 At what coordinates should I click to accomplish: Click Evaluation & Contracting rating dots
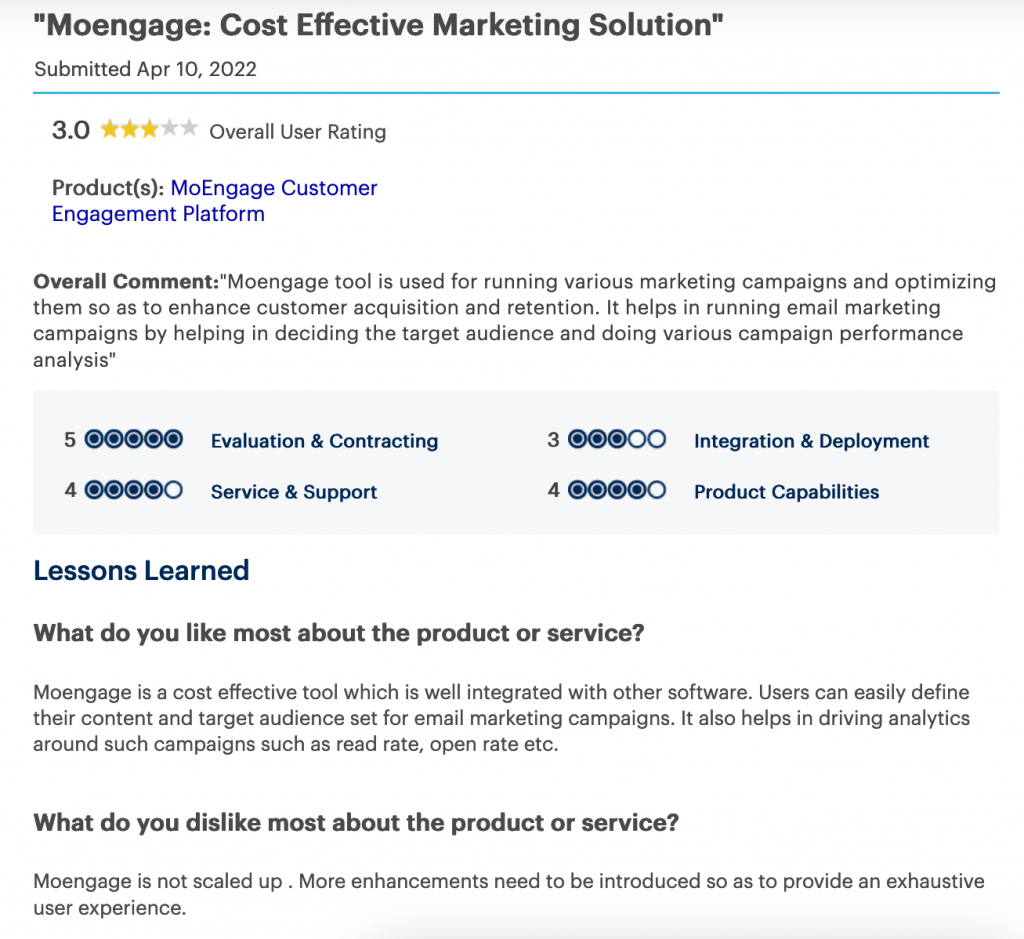134,440
